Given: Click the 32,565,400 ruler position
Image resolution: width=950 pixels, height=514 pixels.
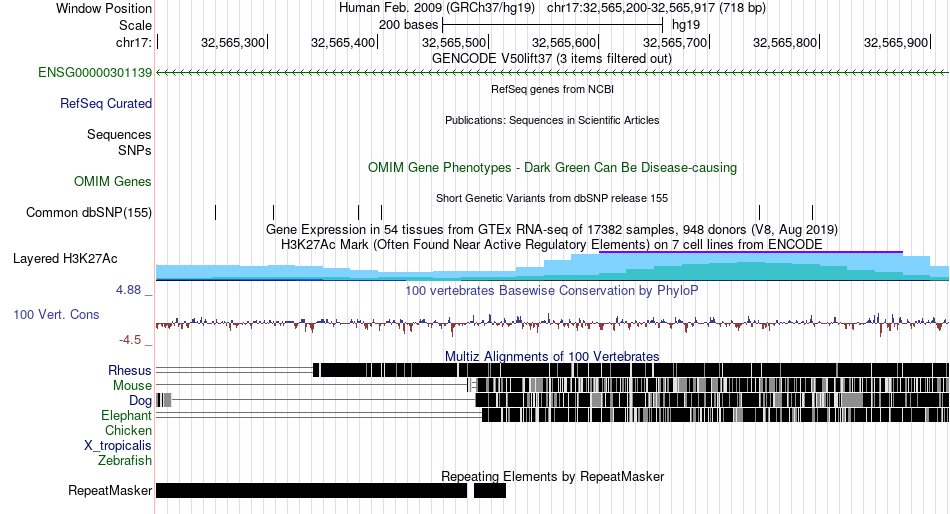Looking at the screenshot, I should (x=343, y=42).
